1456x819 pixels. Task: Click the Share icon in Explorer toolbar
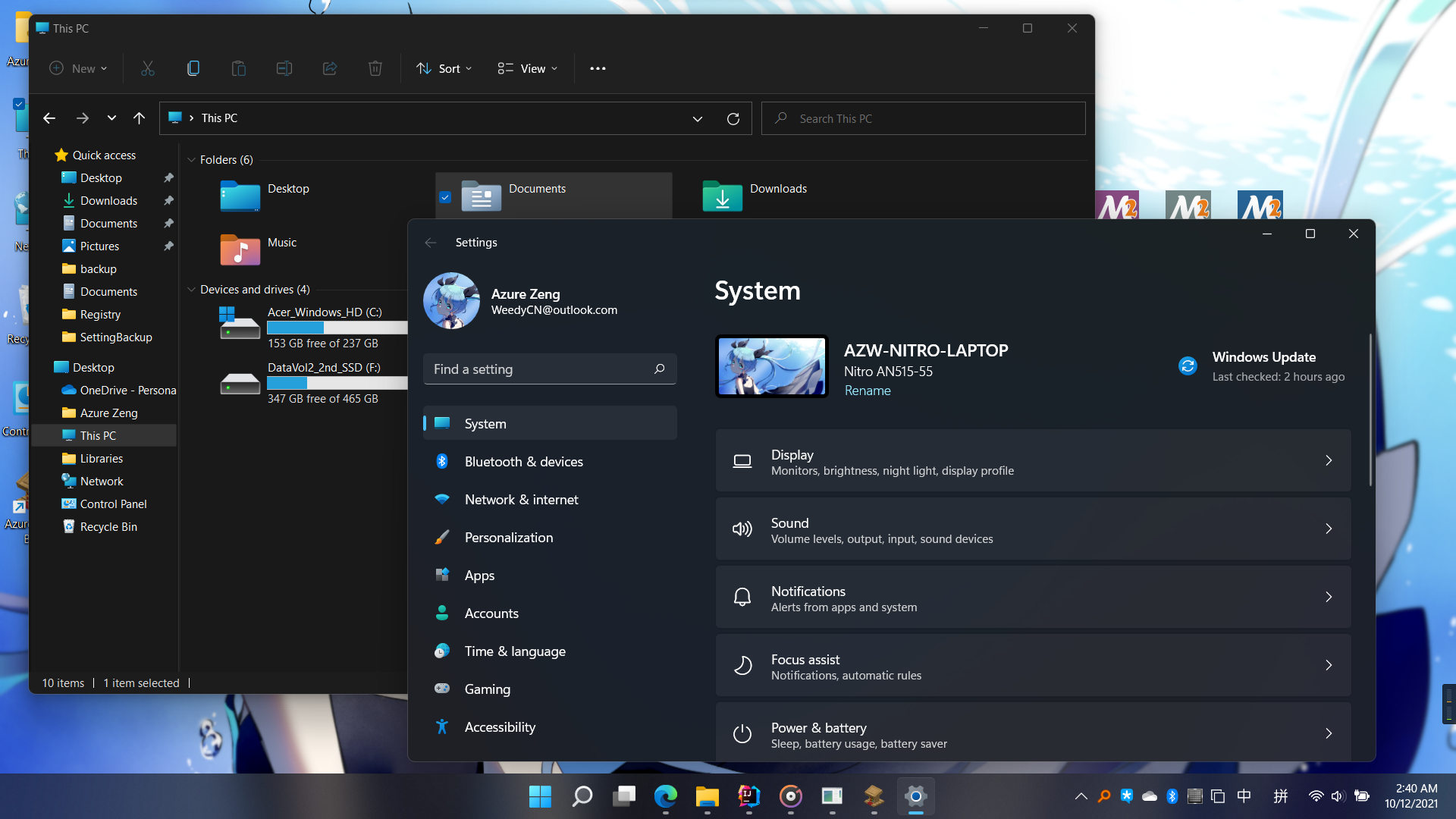(329, 68)
